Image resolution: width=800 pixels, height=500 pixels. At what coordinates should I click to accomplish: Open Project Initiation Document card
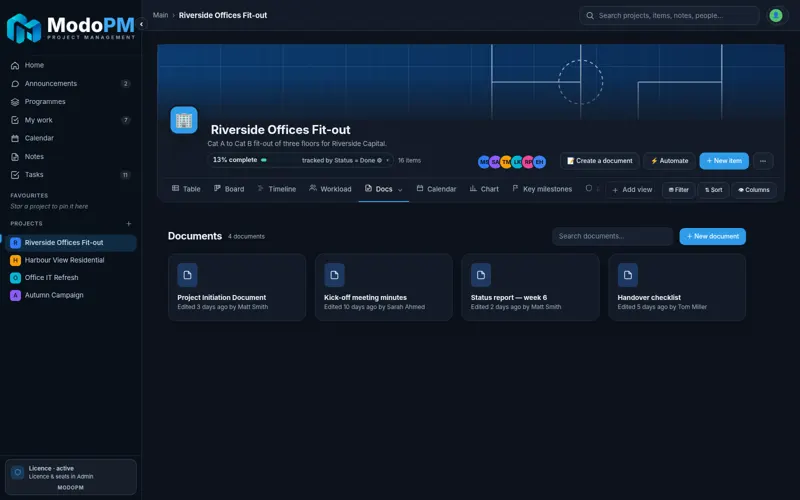coord(237,287)
